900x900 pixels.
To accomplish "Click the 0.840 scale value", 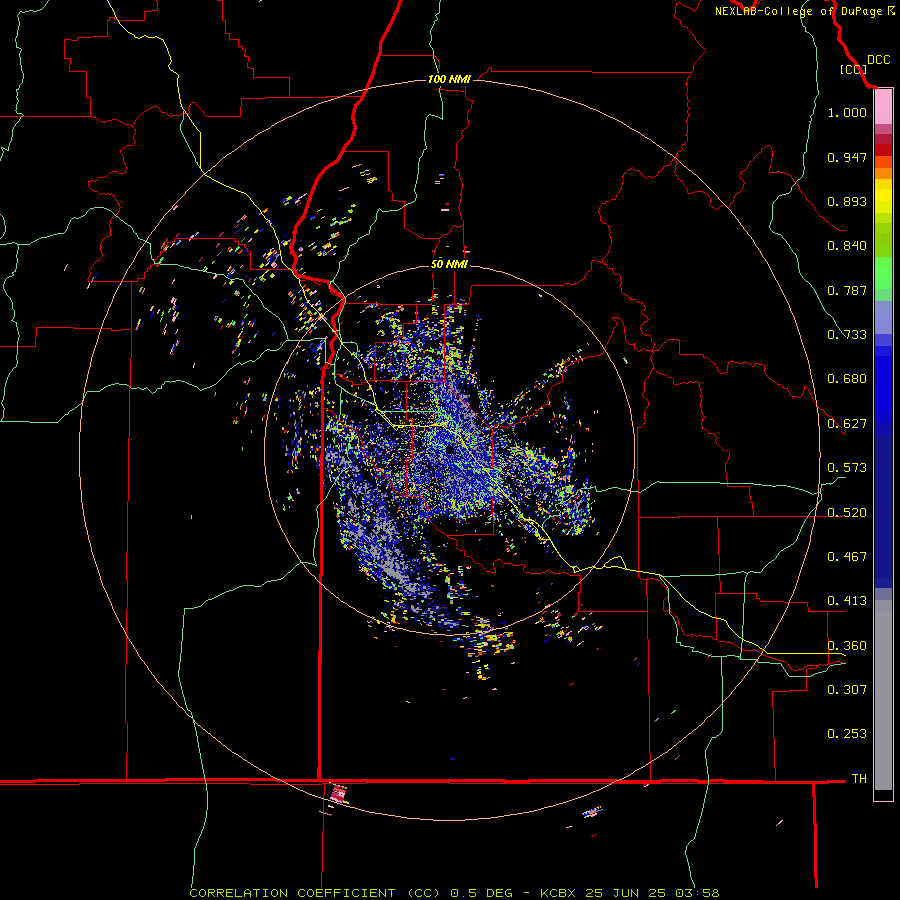I will (847, 245).
